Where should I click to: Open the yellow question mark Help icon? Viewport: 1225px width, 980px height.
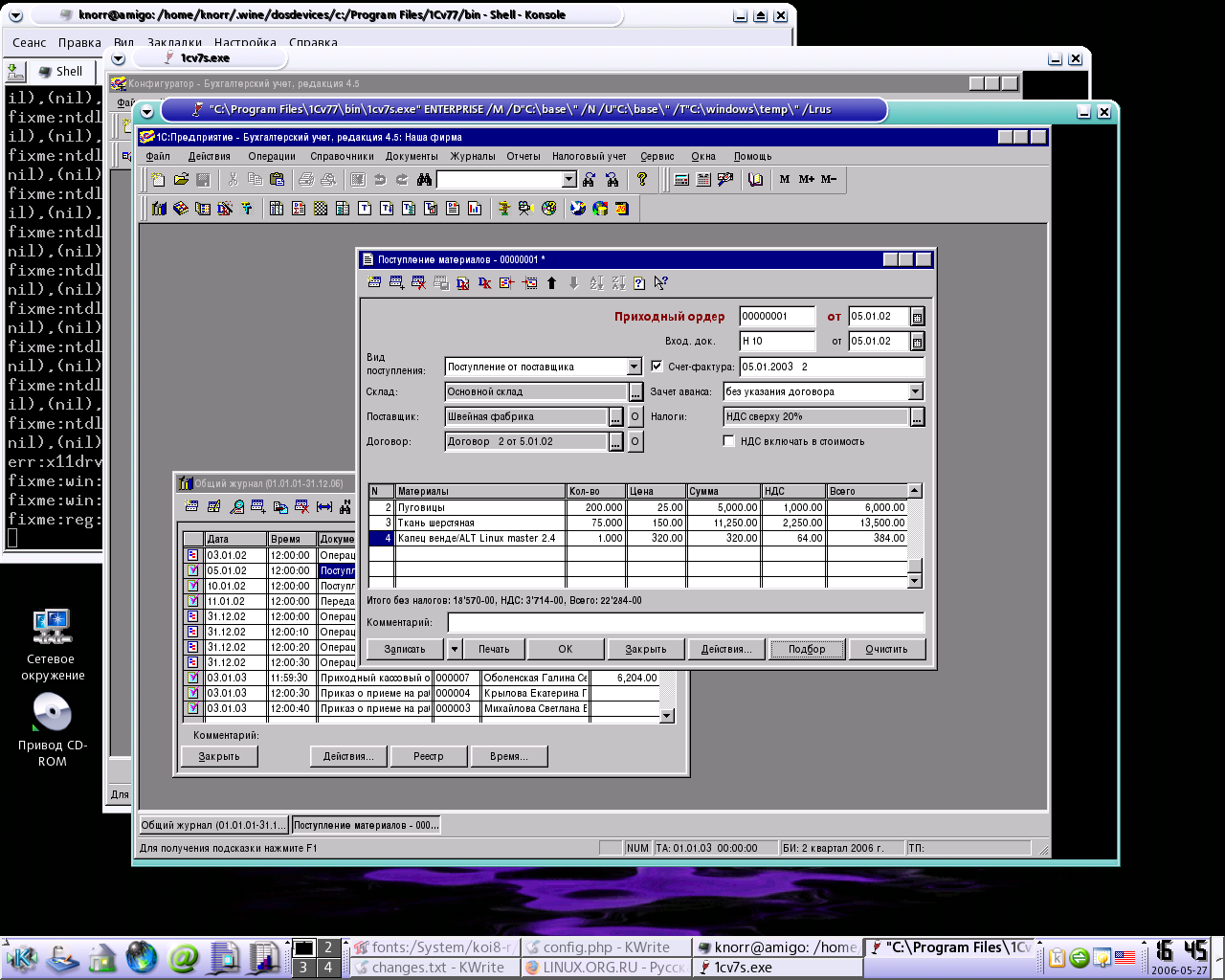pos(642,179)
